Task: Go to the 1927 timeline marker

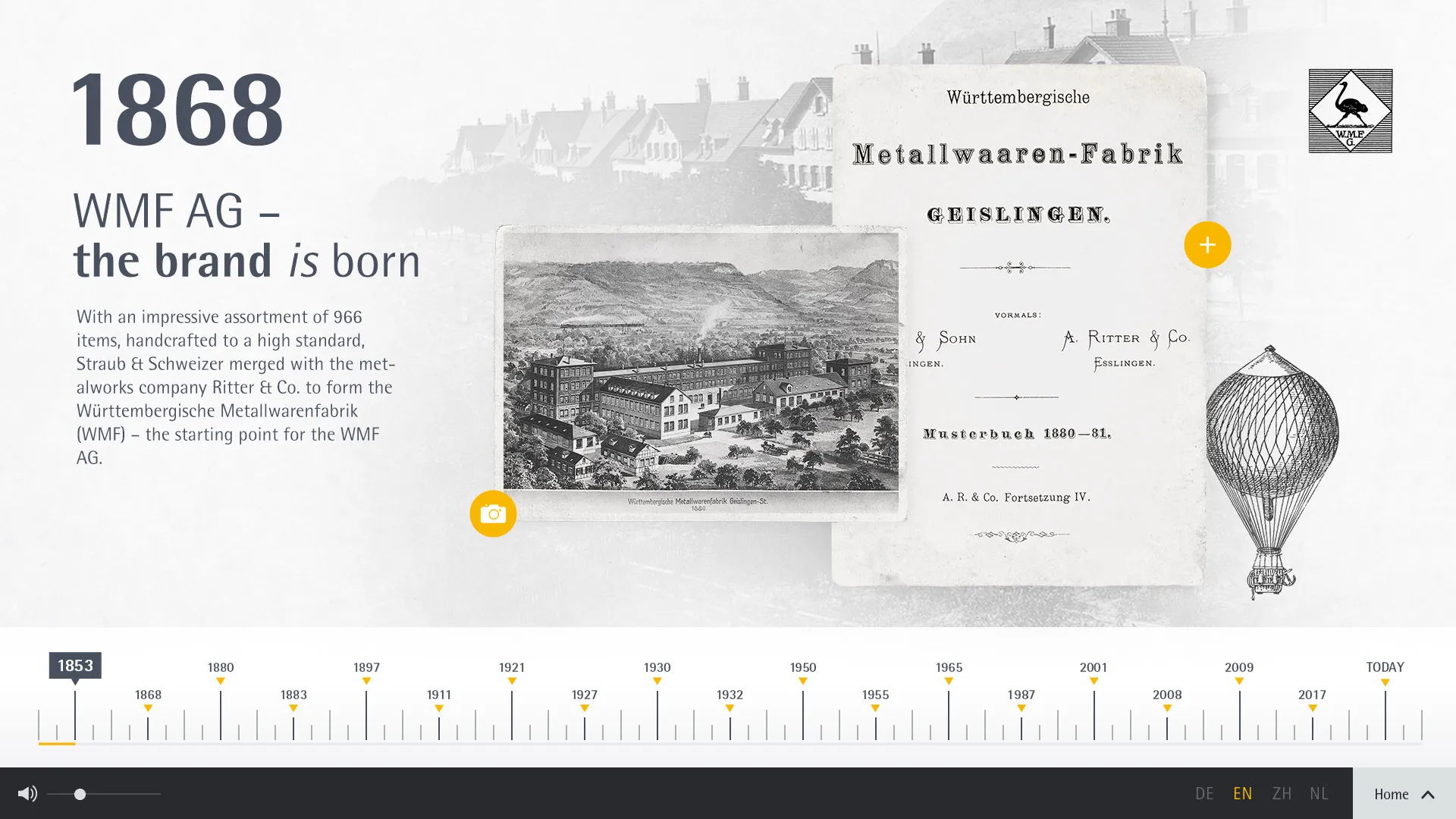Action: (584, 696)
